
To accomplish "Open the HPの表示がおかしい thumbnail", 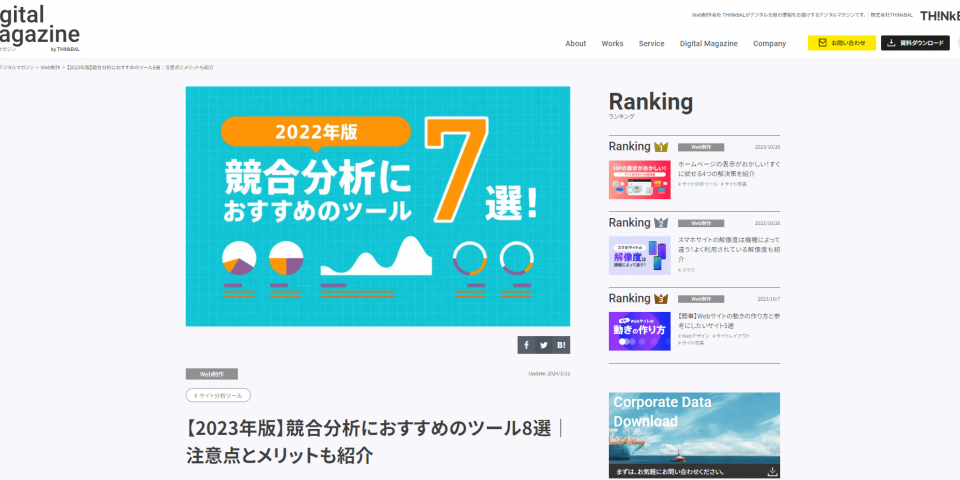I will pos(640,180).
